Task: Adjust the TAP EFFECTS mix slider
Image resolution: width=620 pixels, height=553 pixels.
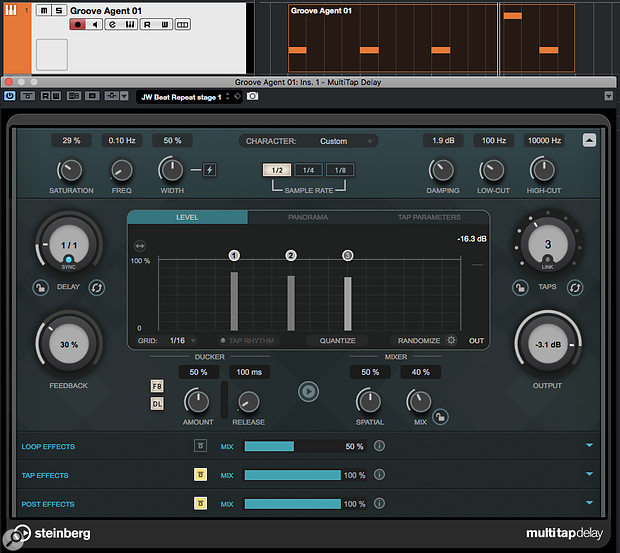Action: point(304,475)
